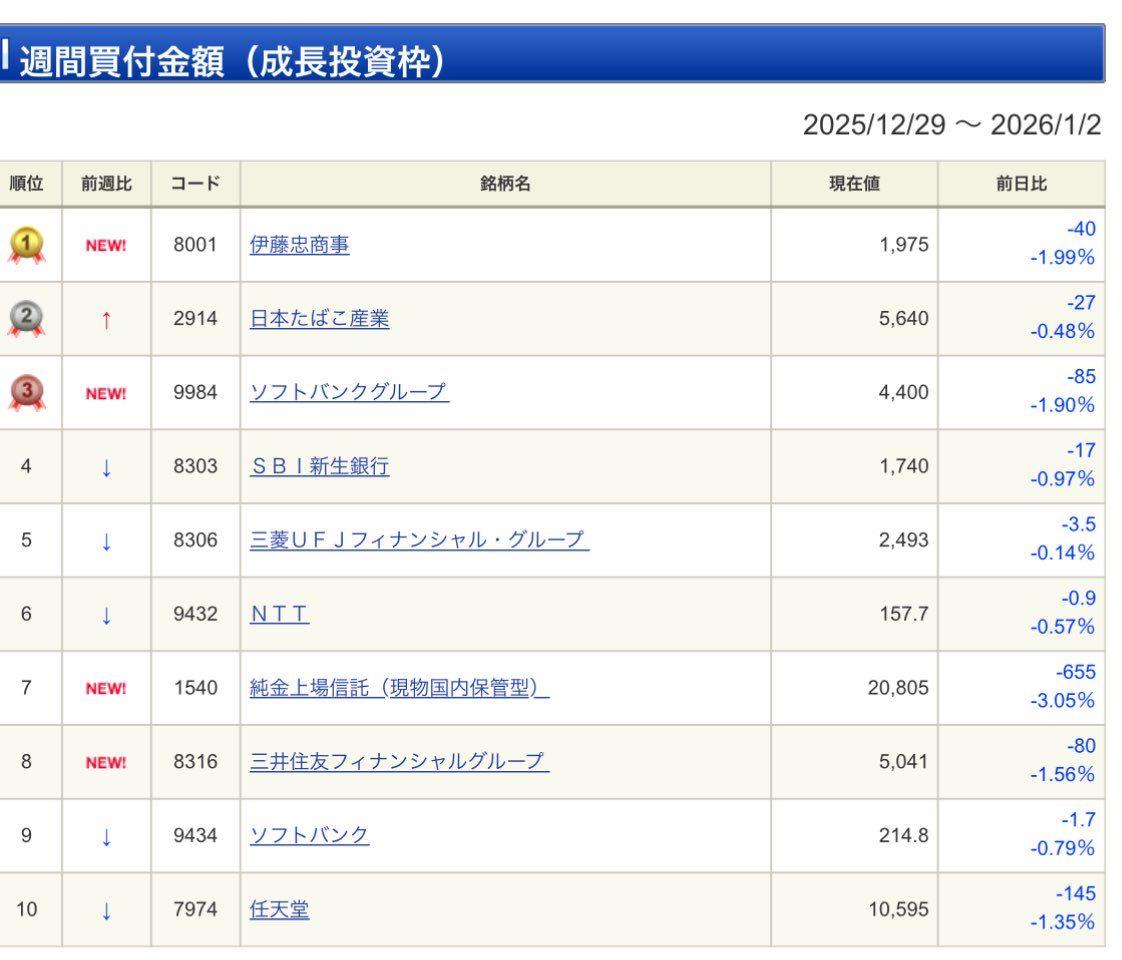Click the NEW! badge next to 伊藤忠商事
1122x960 pixels.
coord(107,245)
